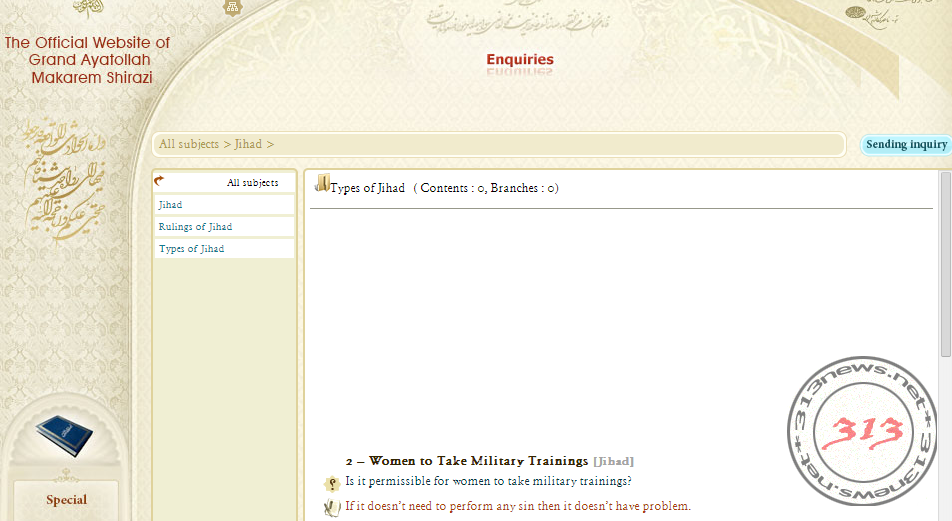This screenshot has width=952, height=521.
Task: Click the folder icon next to Types of Jihad
Action: point(322,183)
